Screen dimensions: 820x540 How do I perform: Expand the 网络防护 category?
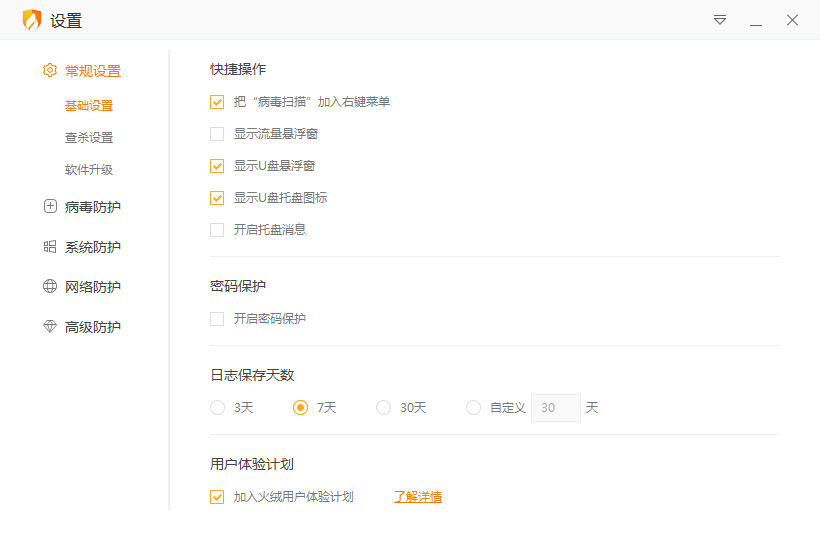tap(93, 287)
